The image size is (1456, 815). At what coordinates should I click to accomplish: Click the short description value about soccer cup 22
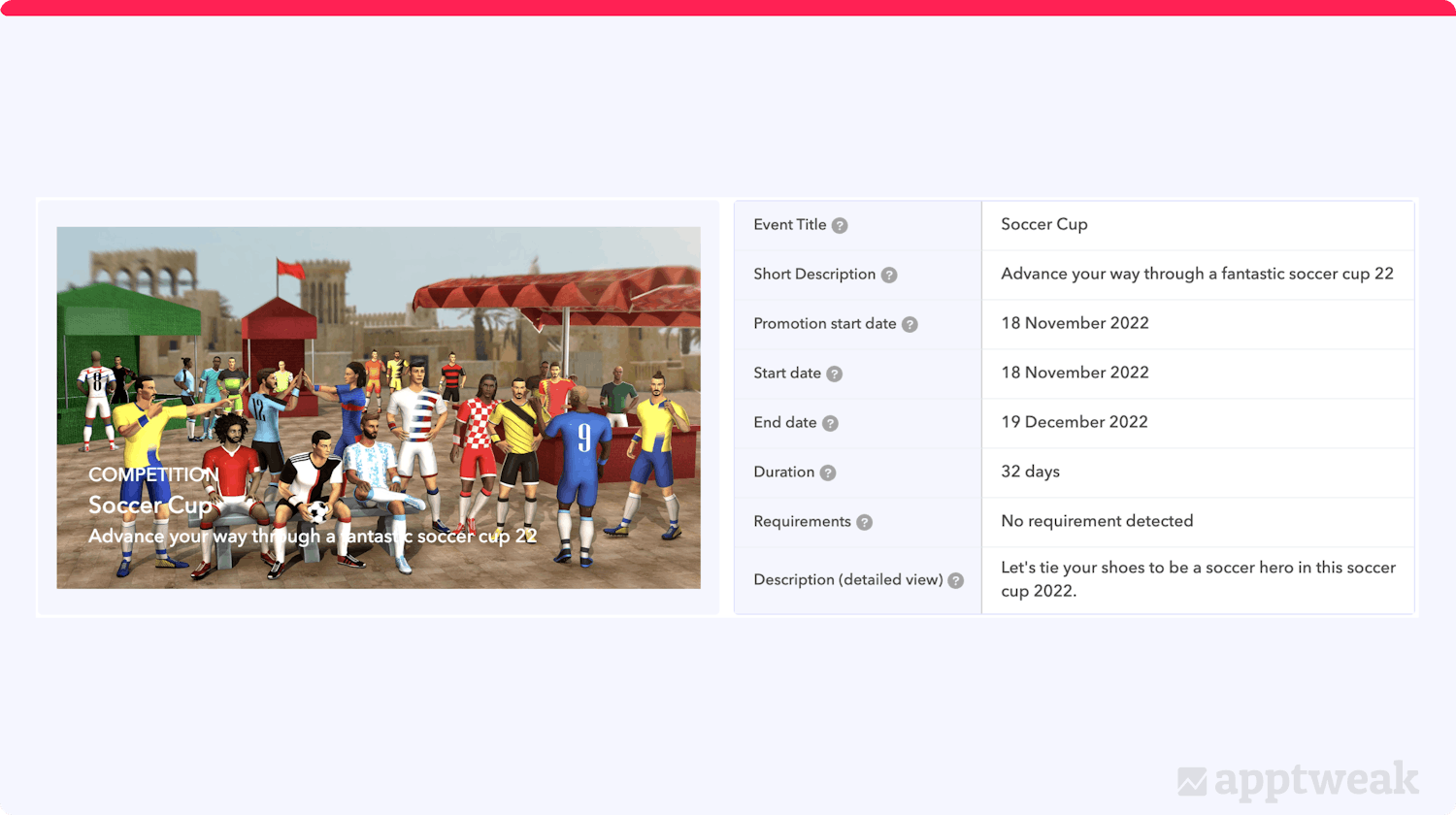(x=1197, y=274)
